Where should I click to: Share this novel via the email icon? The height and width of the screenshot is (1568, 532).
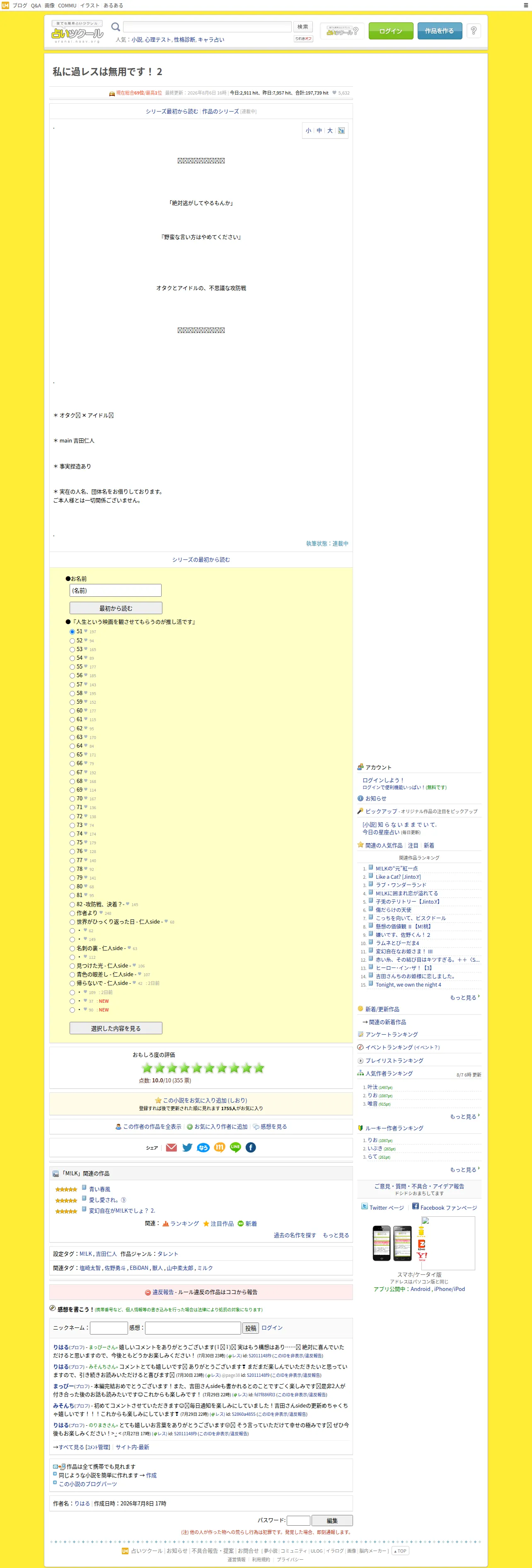(x=172, y=1147)
